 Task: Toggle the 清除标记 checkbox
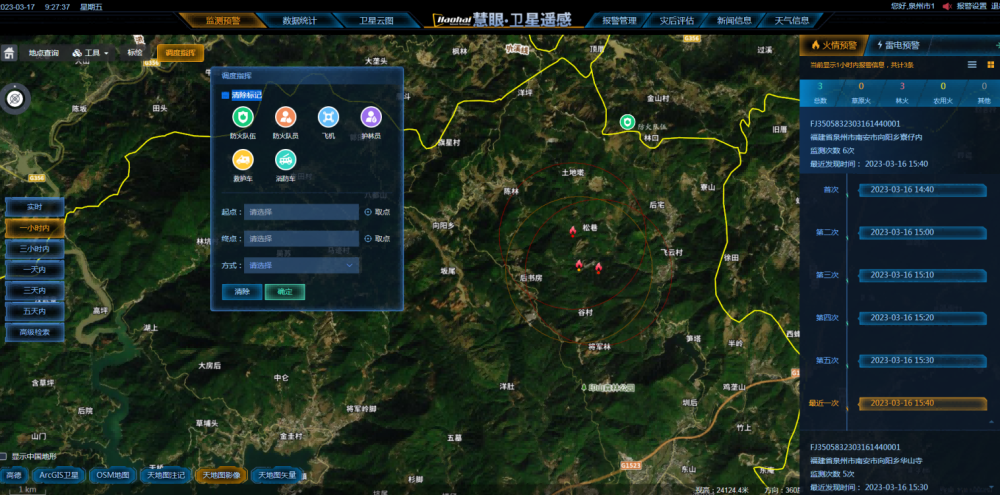click(x=226, y=95)
